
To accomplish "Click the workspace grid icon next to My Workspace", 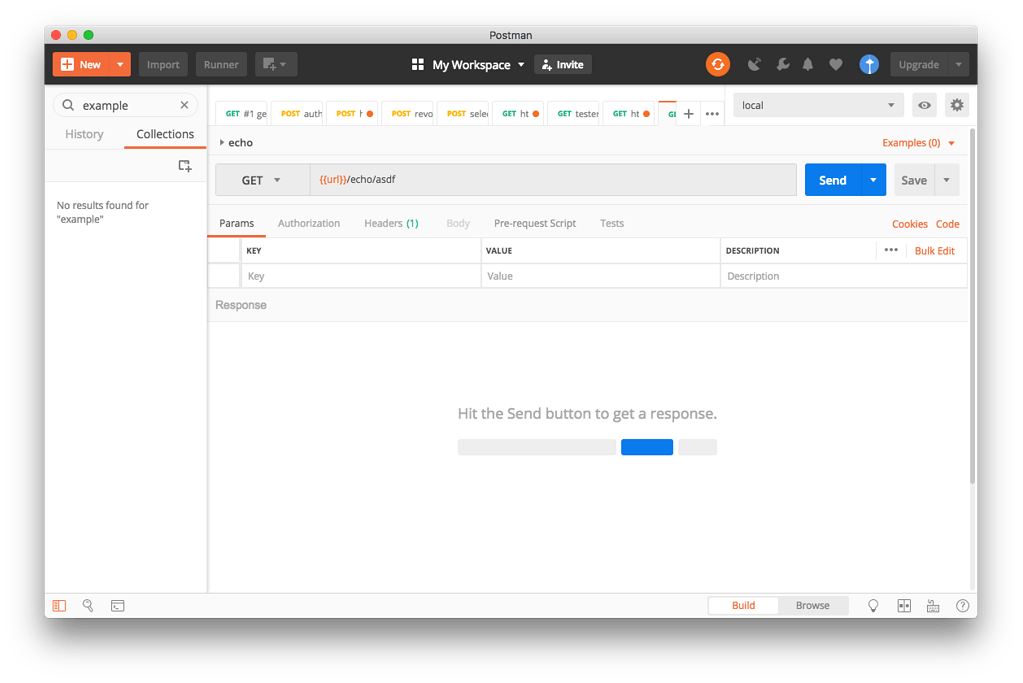I will (x=418, y=65).
